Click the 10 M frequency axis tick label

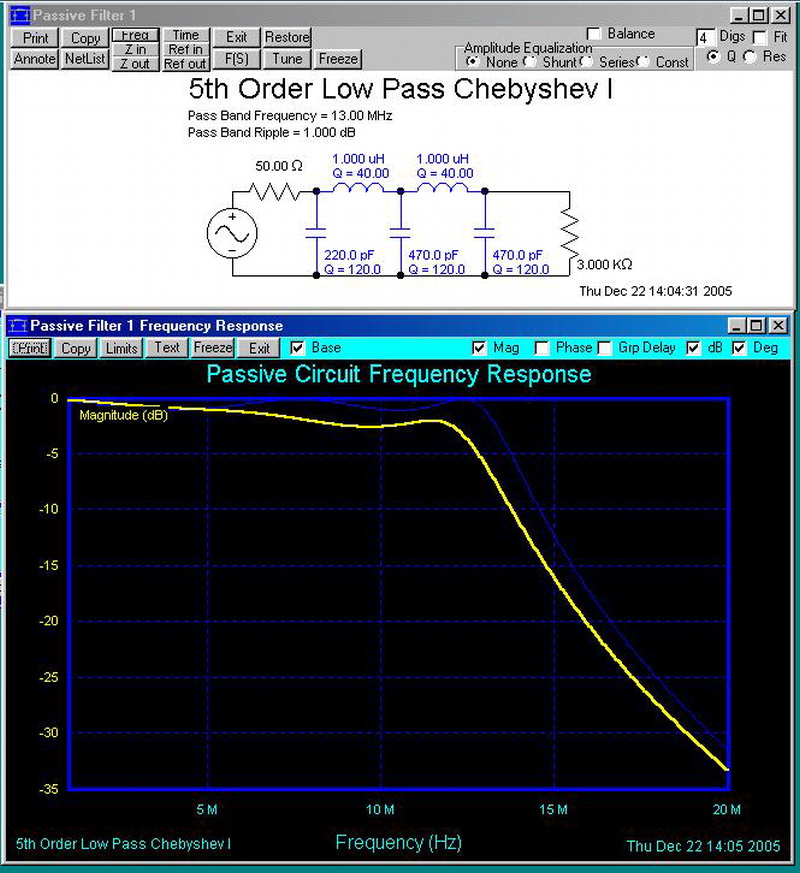380,810
